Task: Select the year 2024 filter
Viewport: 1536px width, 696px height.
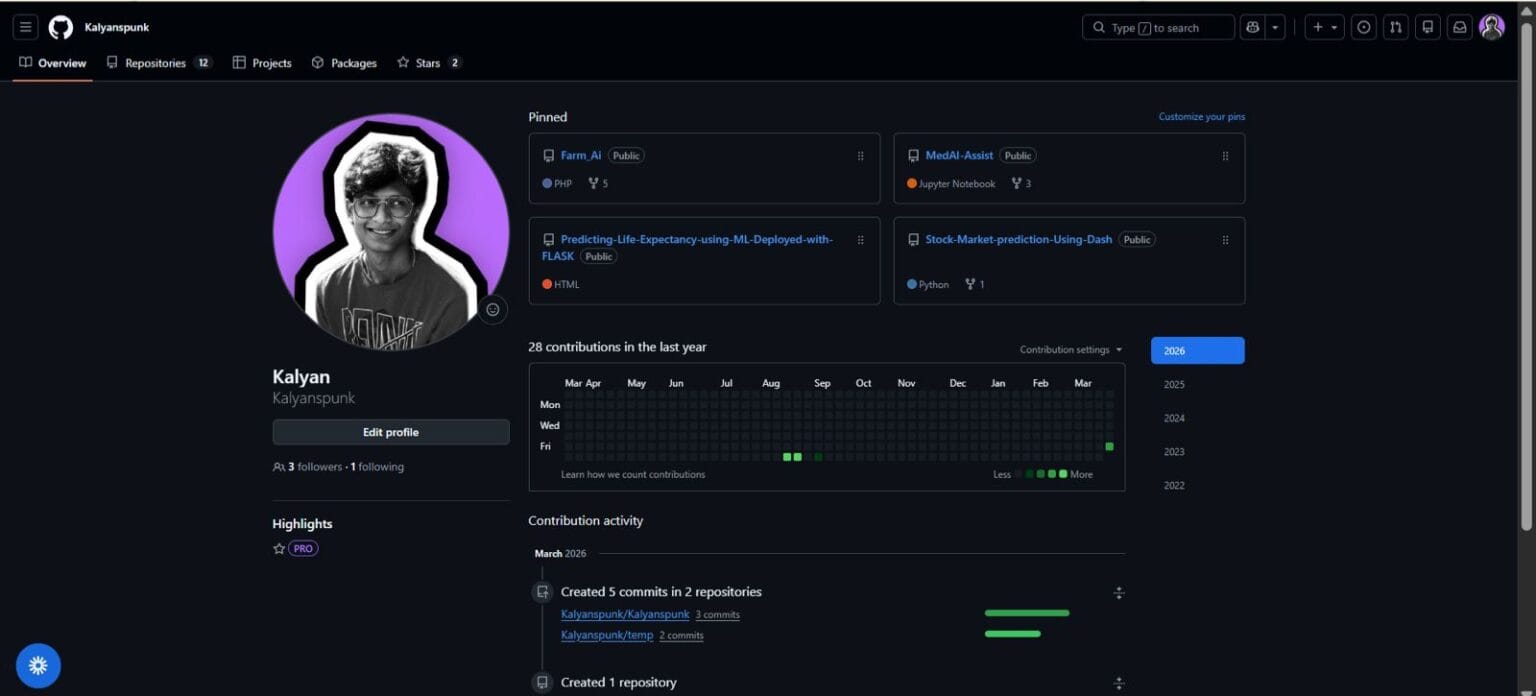Action: pyautogui.click(x=1173, y=417)
